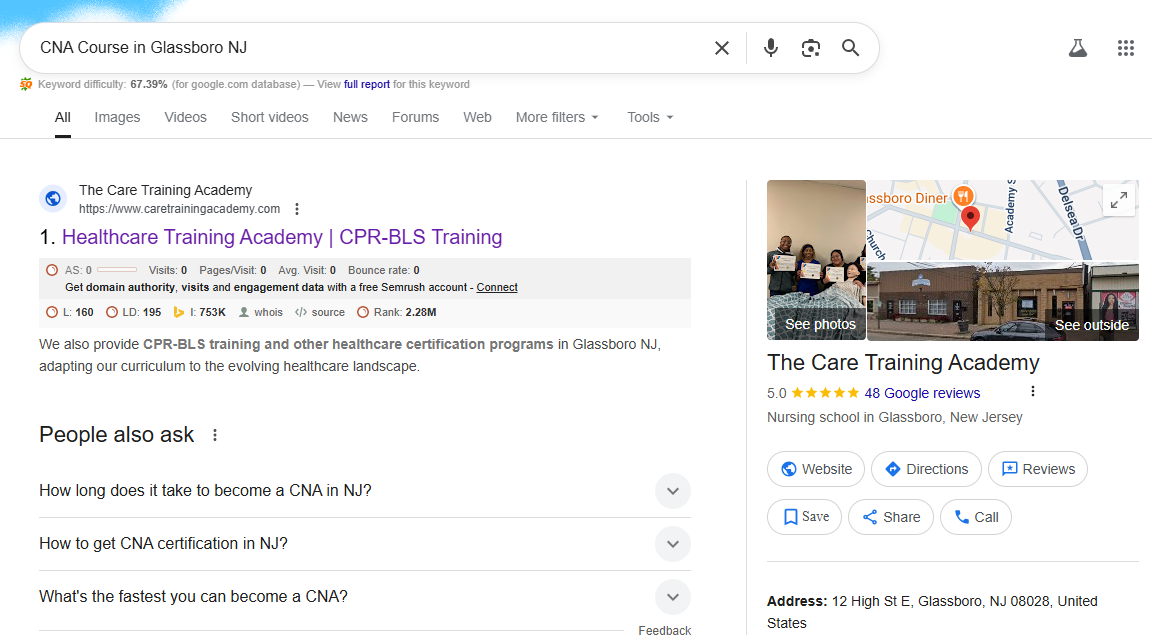This screenshot has height=635, width=1152.
Task: Open the 48 Google reviews link
Action: click(x=922, y=393)
